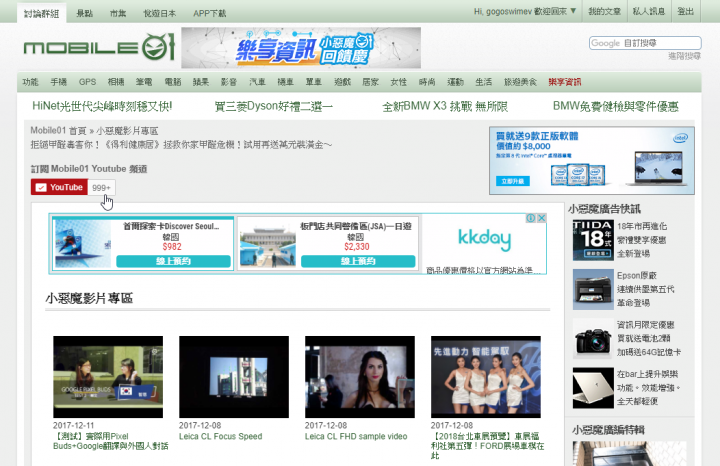Image resolution: width=720 pixels, height=466 pixels.
Task: Open Epson原廠 printer ad thumbnail
Action: point(593,289)
